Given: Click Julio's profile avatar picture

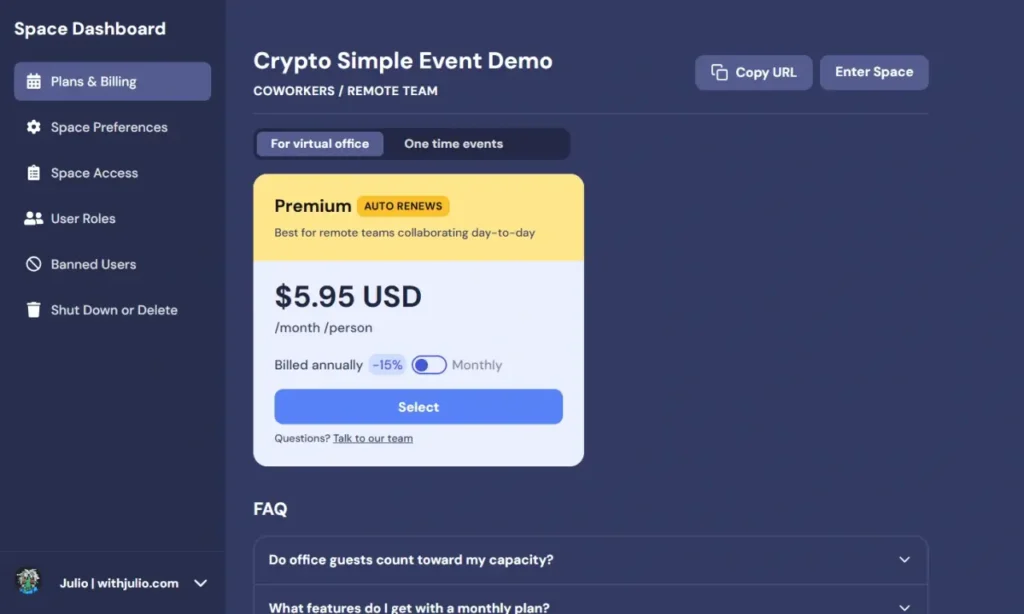Looking at the screenshot, I should coord(28,581).
